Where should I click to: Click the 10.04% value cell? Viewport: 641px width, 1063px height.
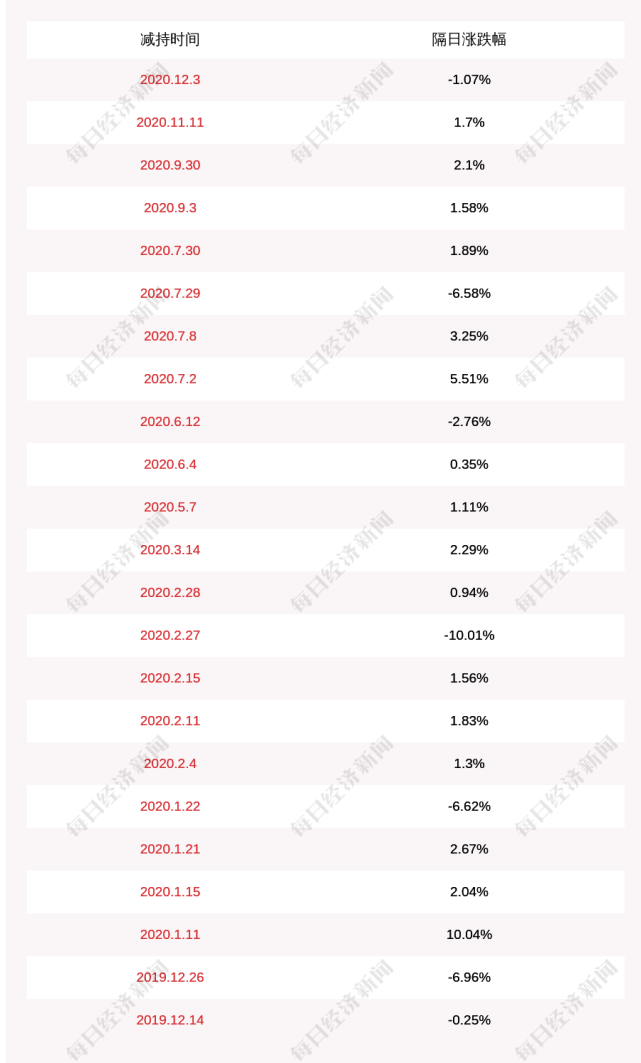click(469, 934)
